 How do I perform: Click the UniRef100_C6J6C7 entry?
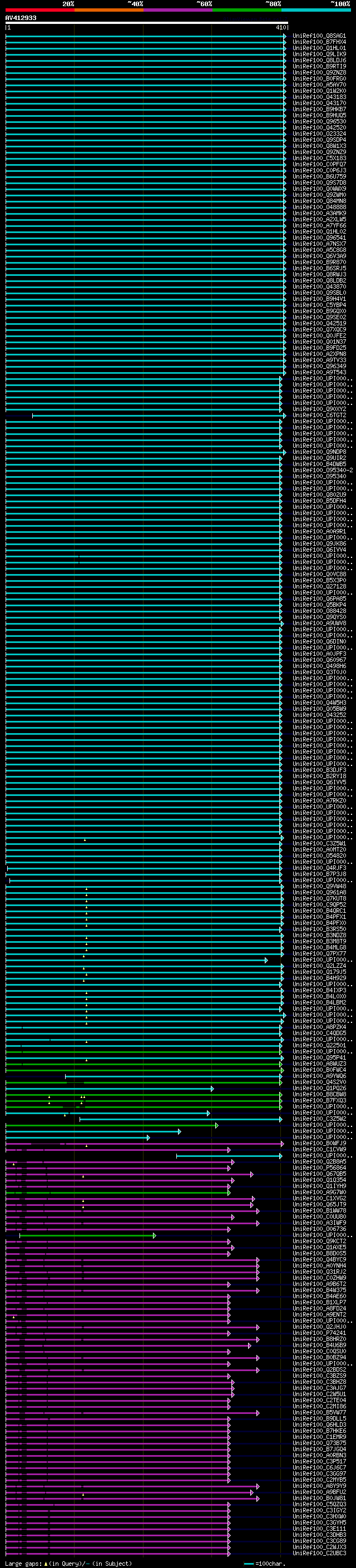319,1467
